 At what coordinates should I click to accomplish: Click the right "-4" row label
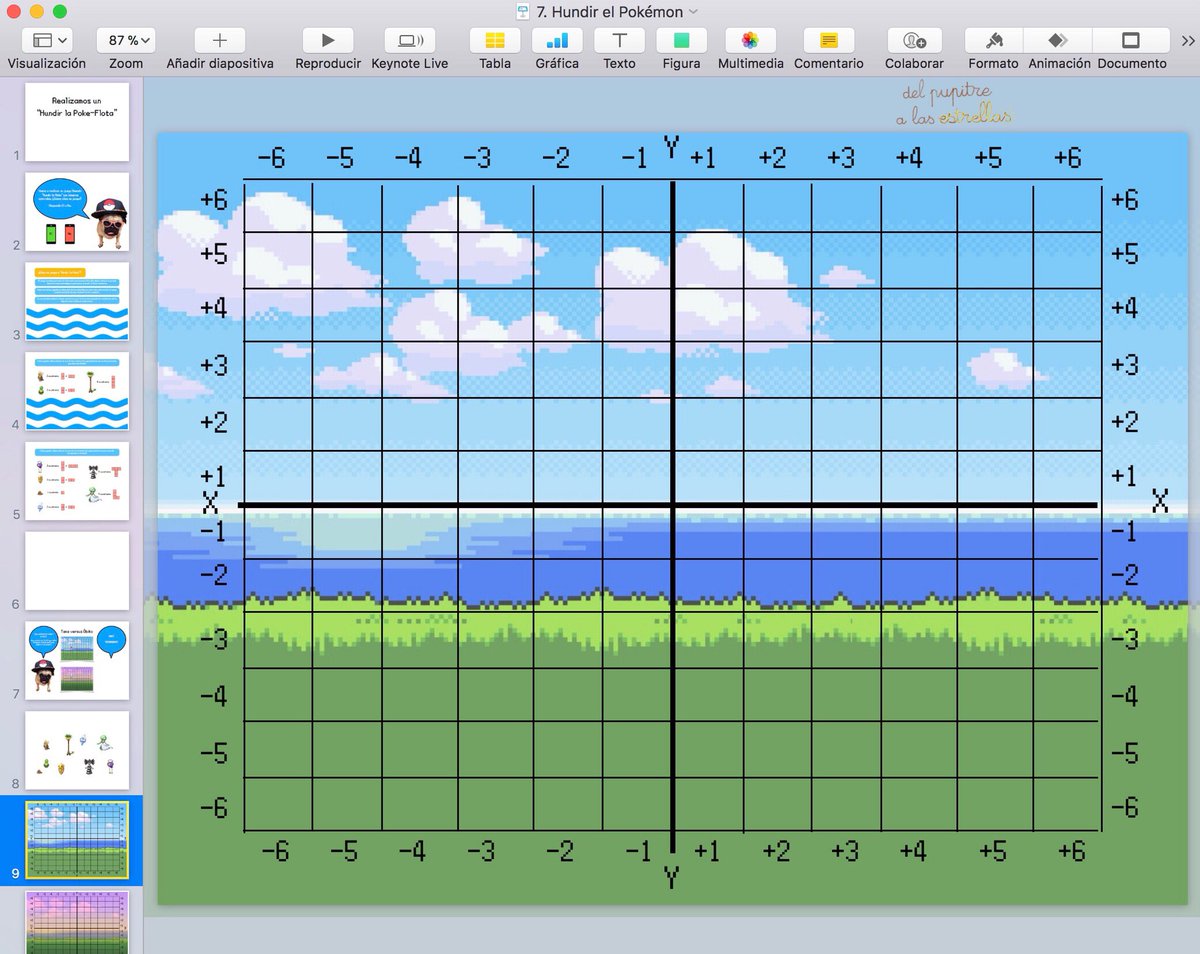click(x=1124, y=696)
